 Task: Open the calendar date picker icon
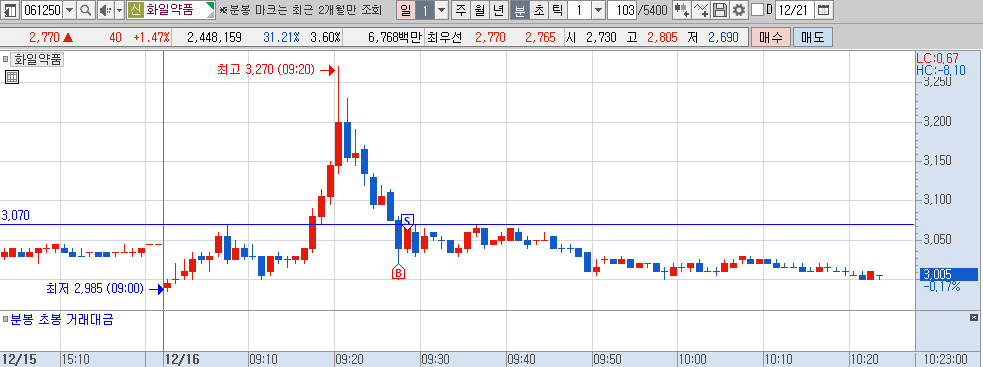824,10
